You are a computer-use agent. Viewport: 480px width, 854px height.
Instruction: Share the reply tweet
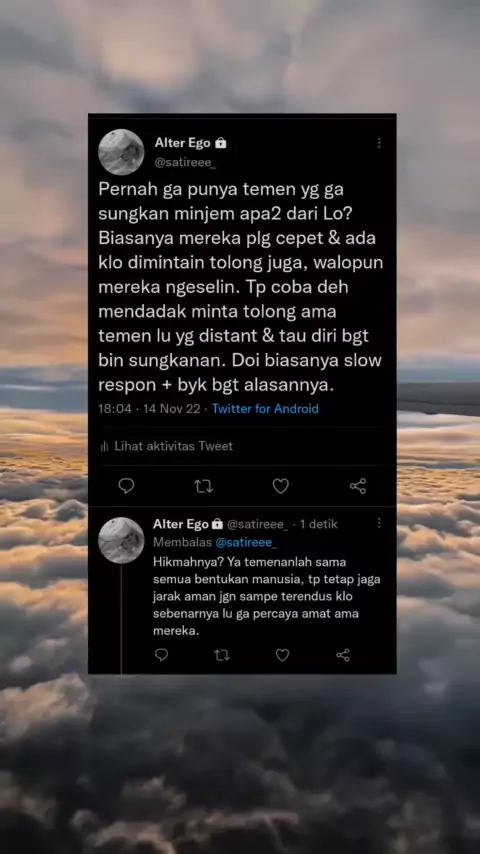[342, 655]
